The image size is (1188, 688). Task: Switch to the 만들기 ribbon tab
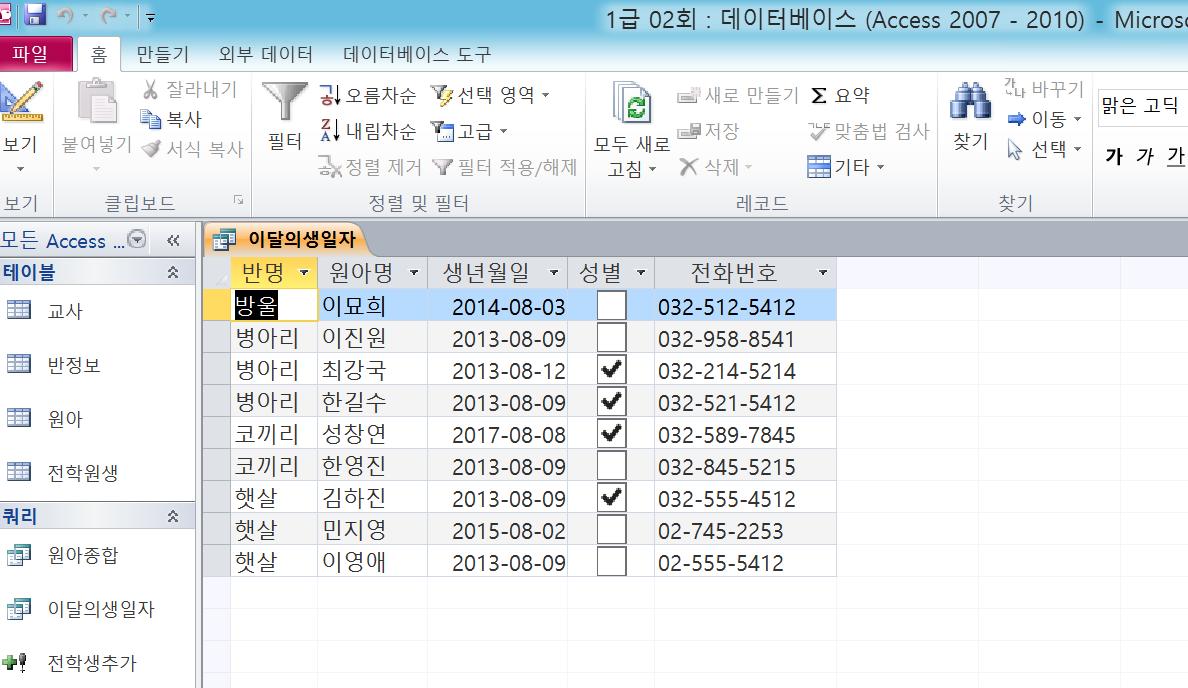click(x=162, y=55)
